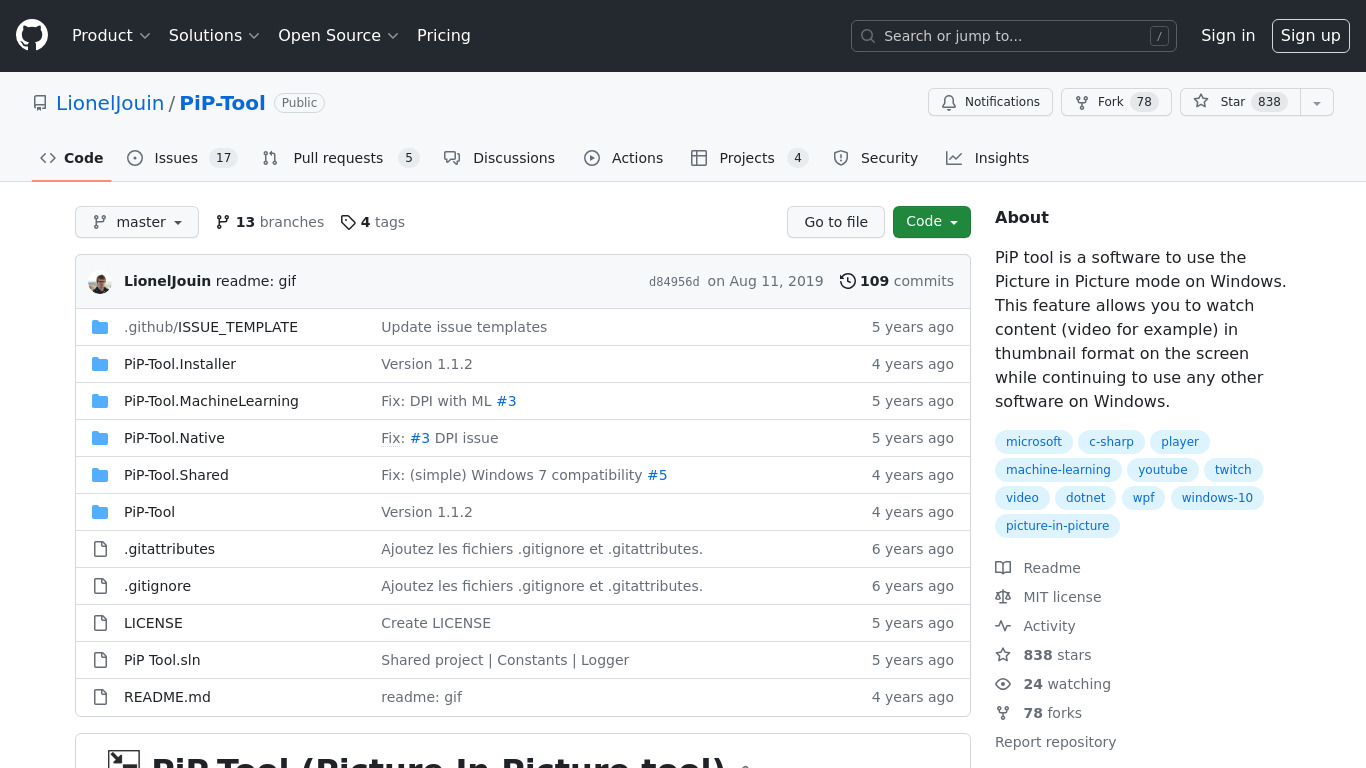The height and width of the screenshot is (768, 1366).
Task: Switch to the Projects tab
Action: click(x=749, y=158)
